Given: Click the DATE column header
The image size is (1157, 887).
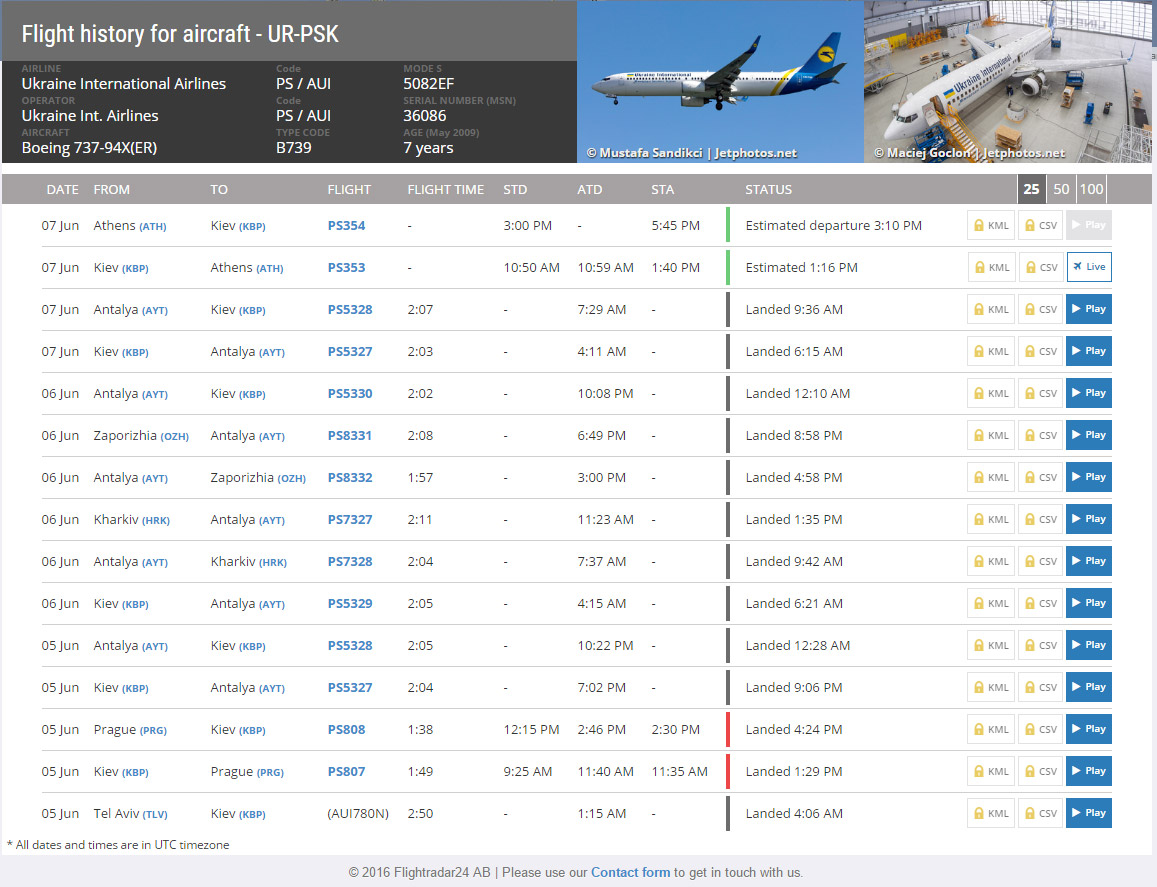Looking at the screenshot, I should (62, 190).
